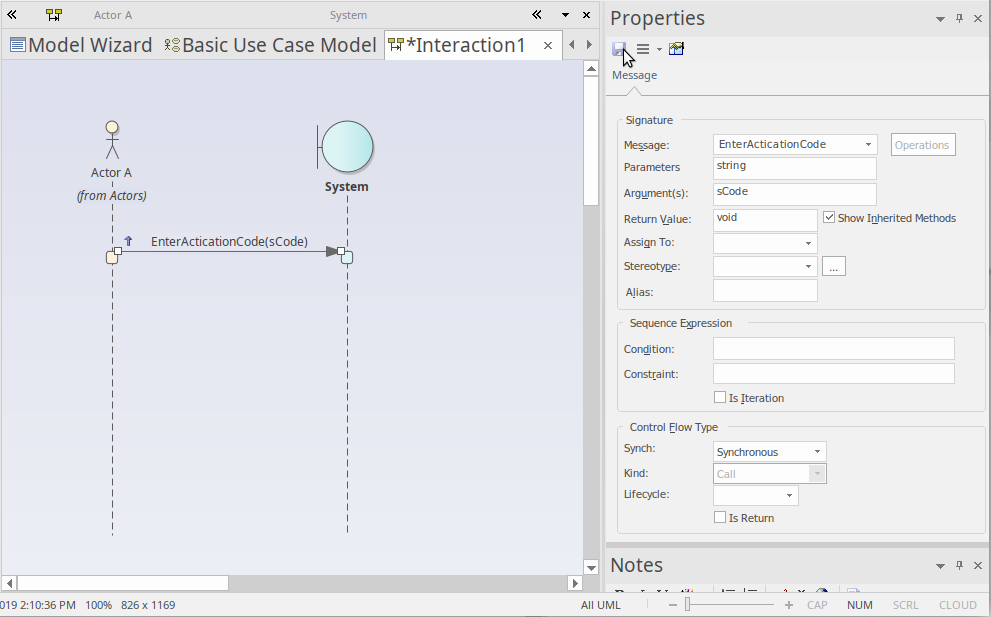Screen dimensions: 991x617
Task: Click the zoom slider handle in status bar
Action: [x=686, y=605]
